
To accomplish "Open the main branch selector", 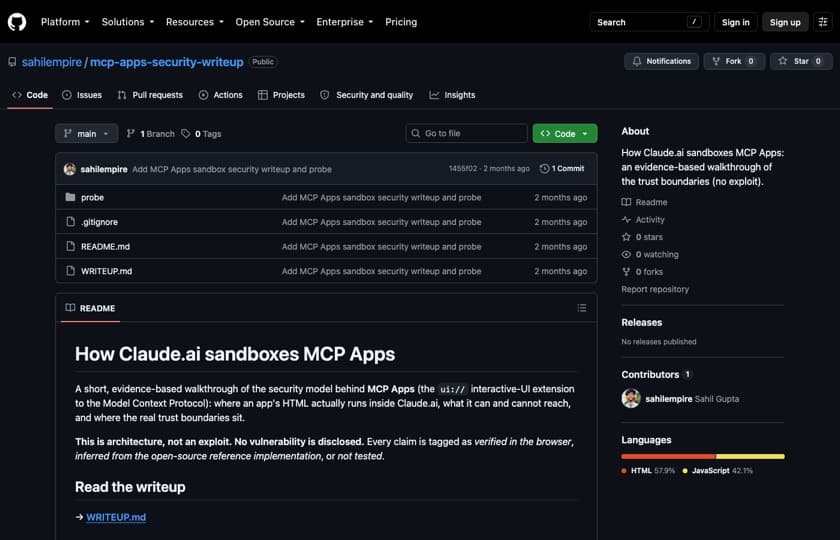I will coord(86,133).
